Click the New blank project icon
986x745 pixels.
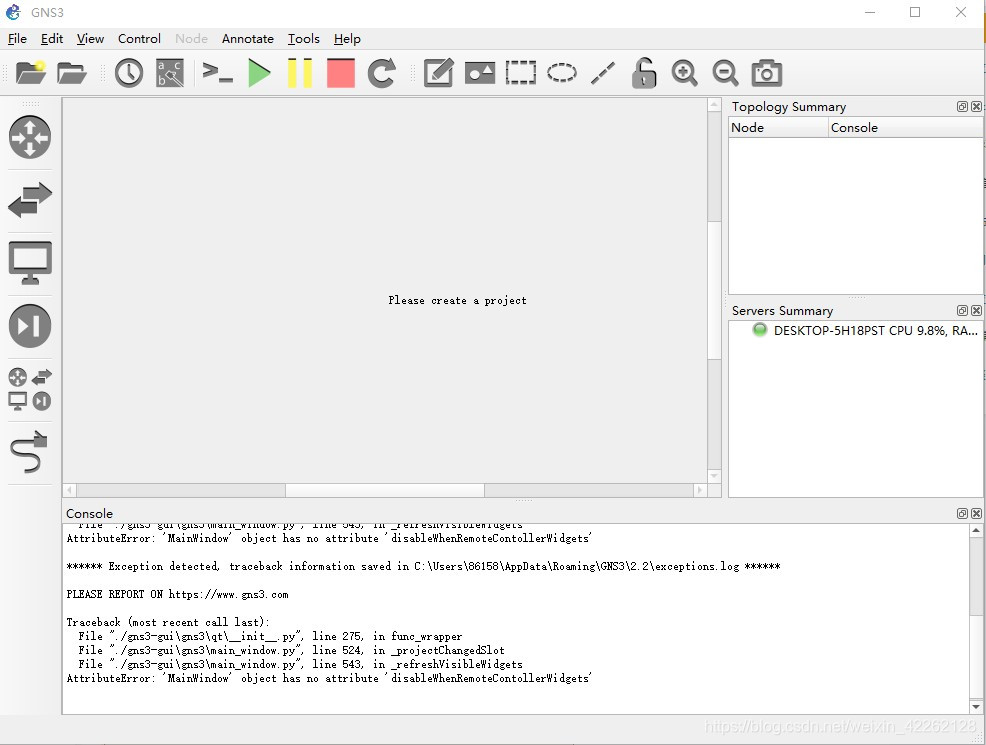click(30, 73)
